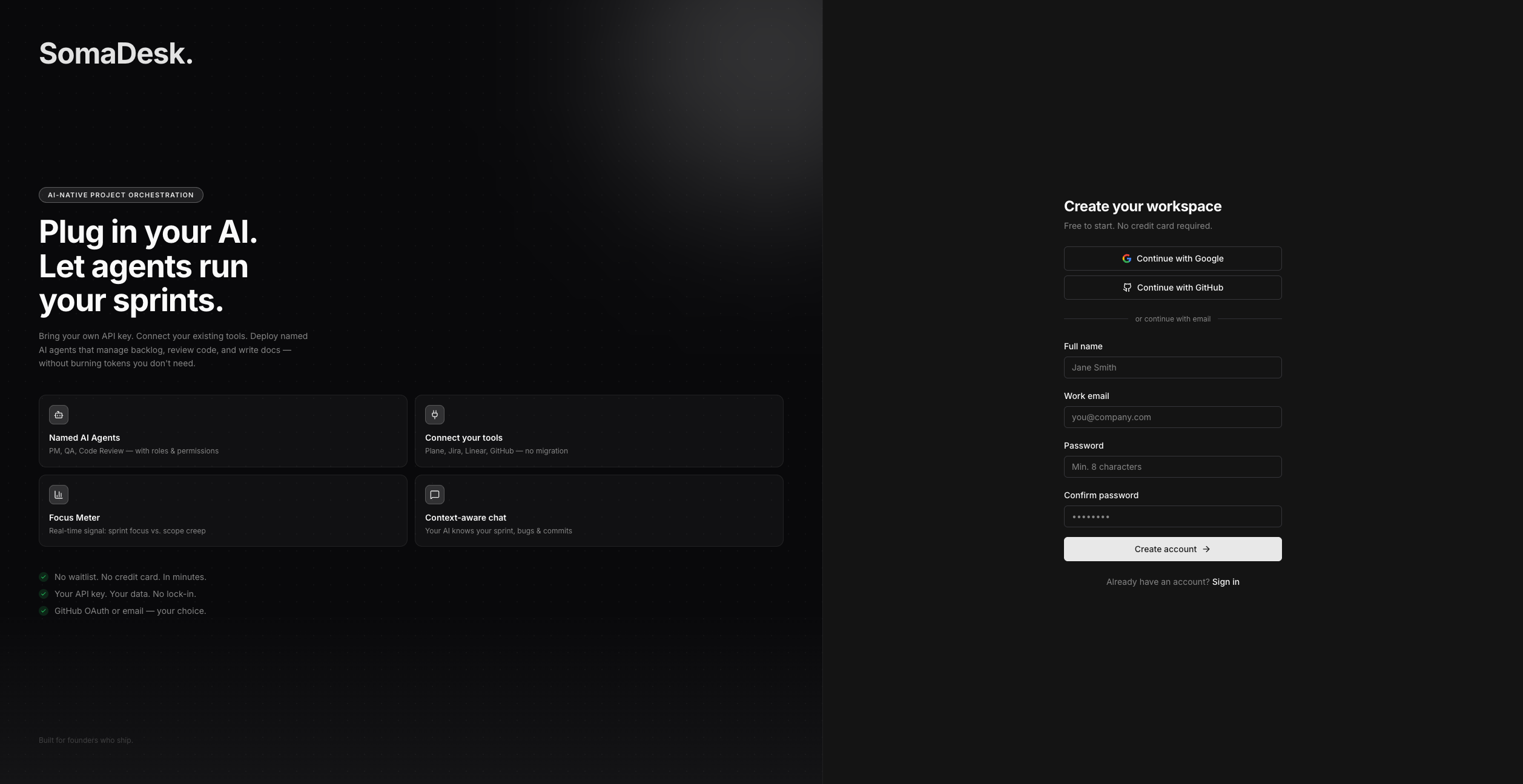Click the 'Plug in your AI.' headline

point(148,232)
